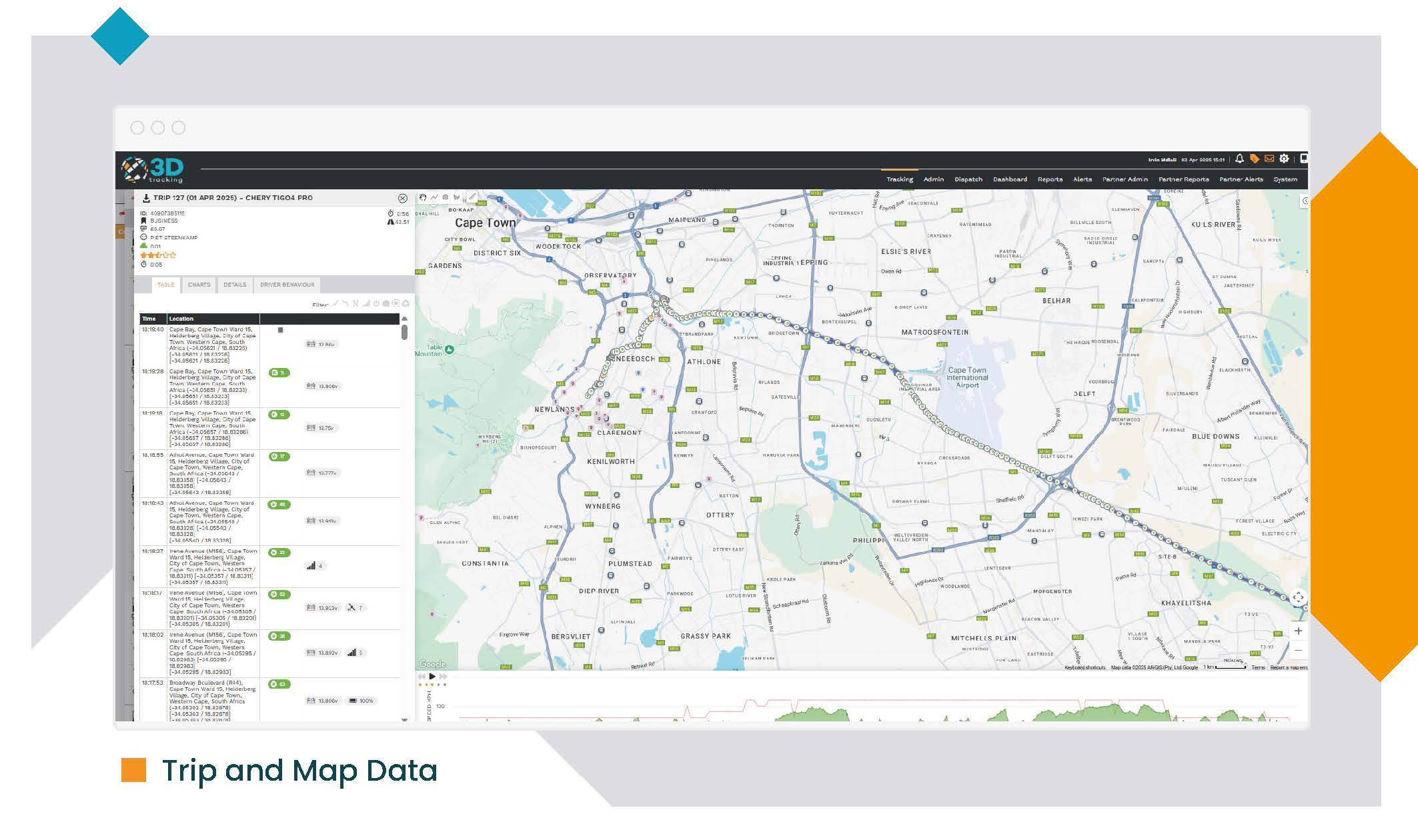Open the Partner Admin menu
The height and width of the screenshot is (840, 1418).
[1125, 179]
